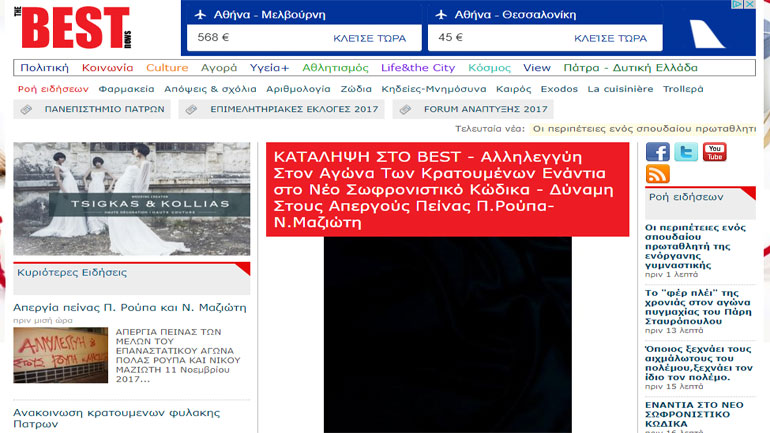Open the Life&the City section
Image resolution: width=770 pixels, height=433 pixels.
(x=418, y=68)
